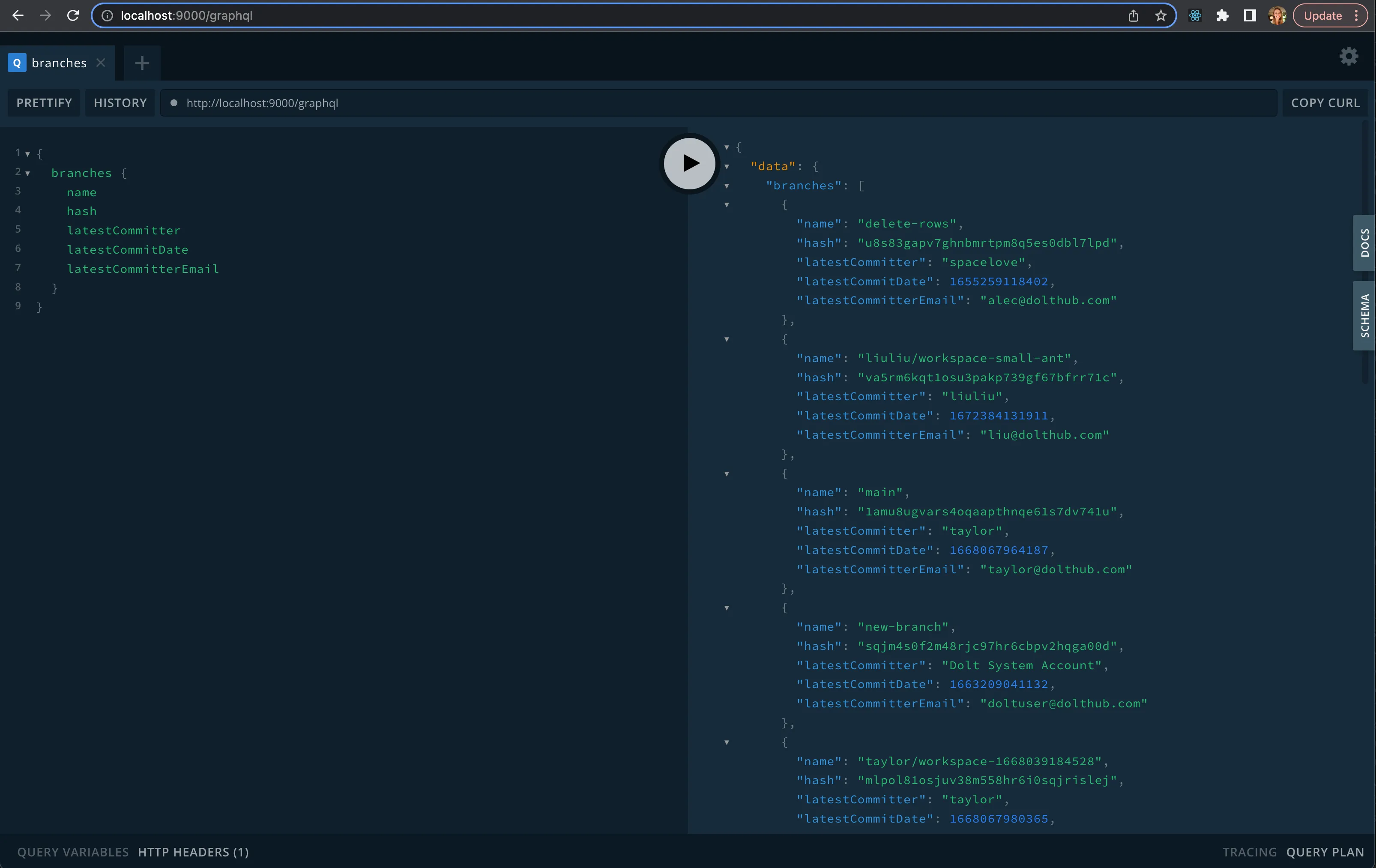
Task: Click the browser profile avatar
Action: (1277, 15)
